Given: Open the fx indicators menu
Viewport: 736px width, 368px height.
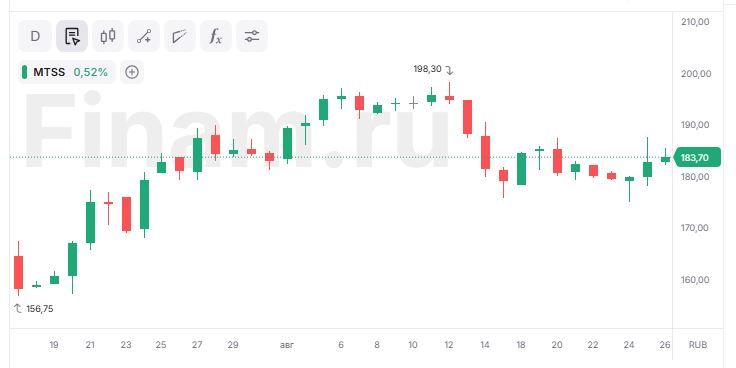Looking at the screenshot, I should point(216,36).
